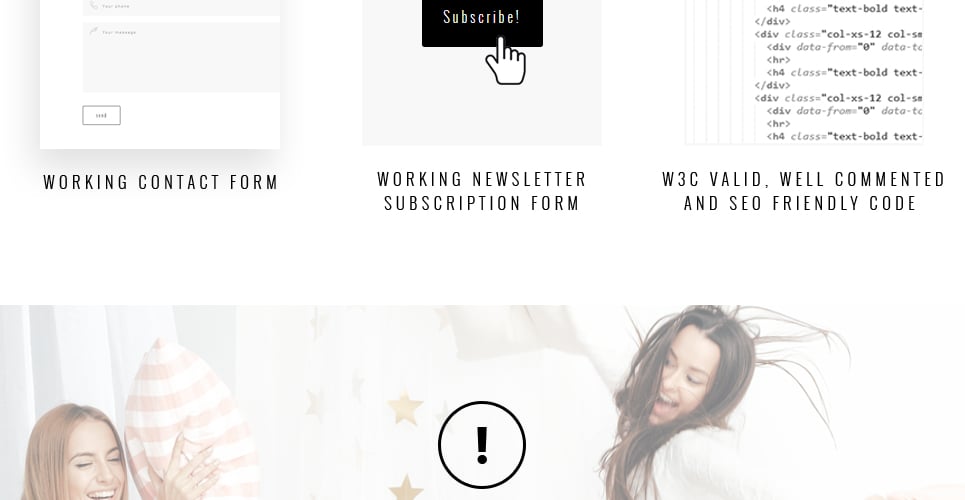Click the newsletter preview gray panel
965x500 pixels.
pos(482,73)
